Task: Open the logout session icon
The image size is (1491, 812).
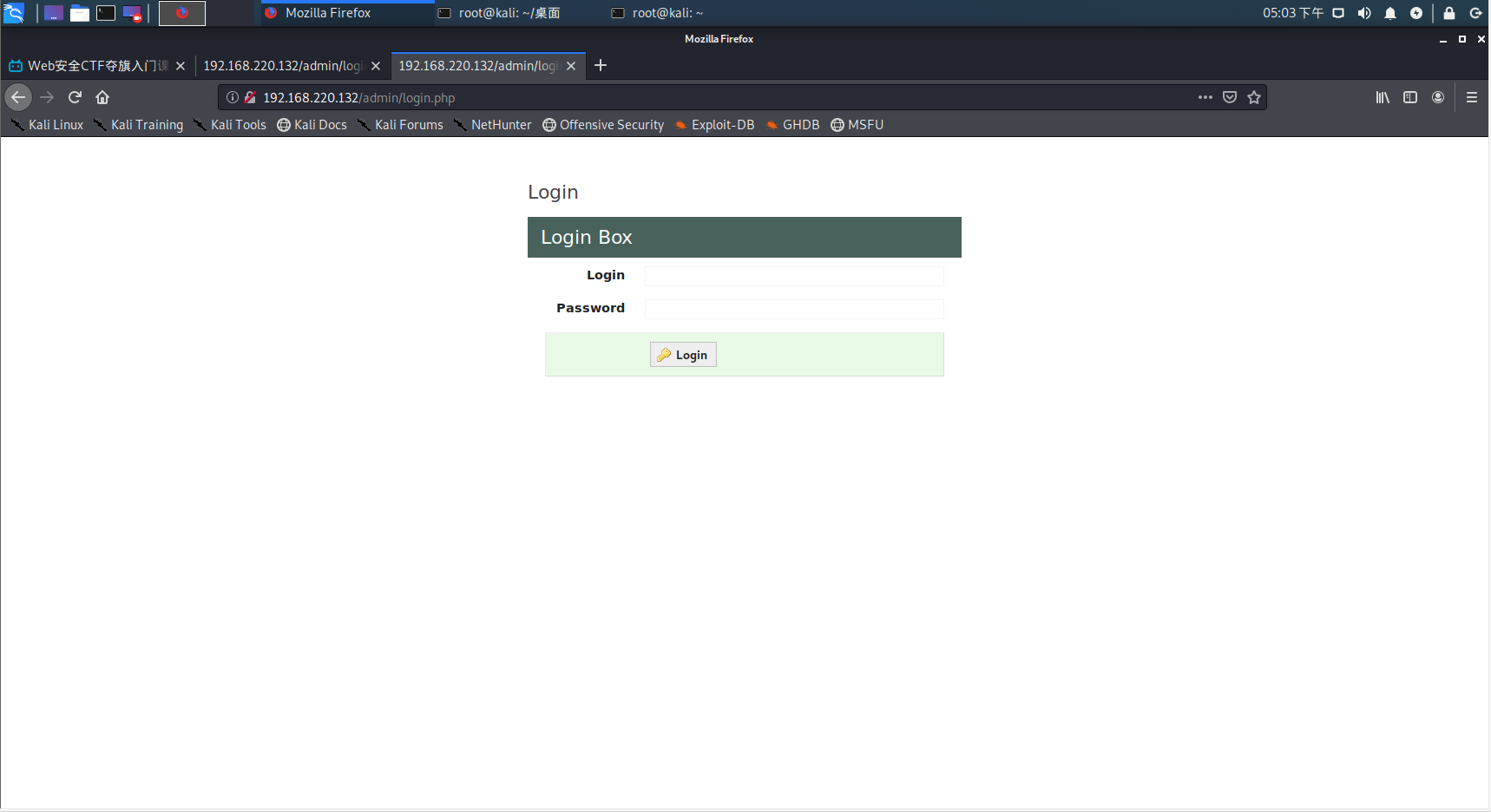Action: click(1475, 13)
